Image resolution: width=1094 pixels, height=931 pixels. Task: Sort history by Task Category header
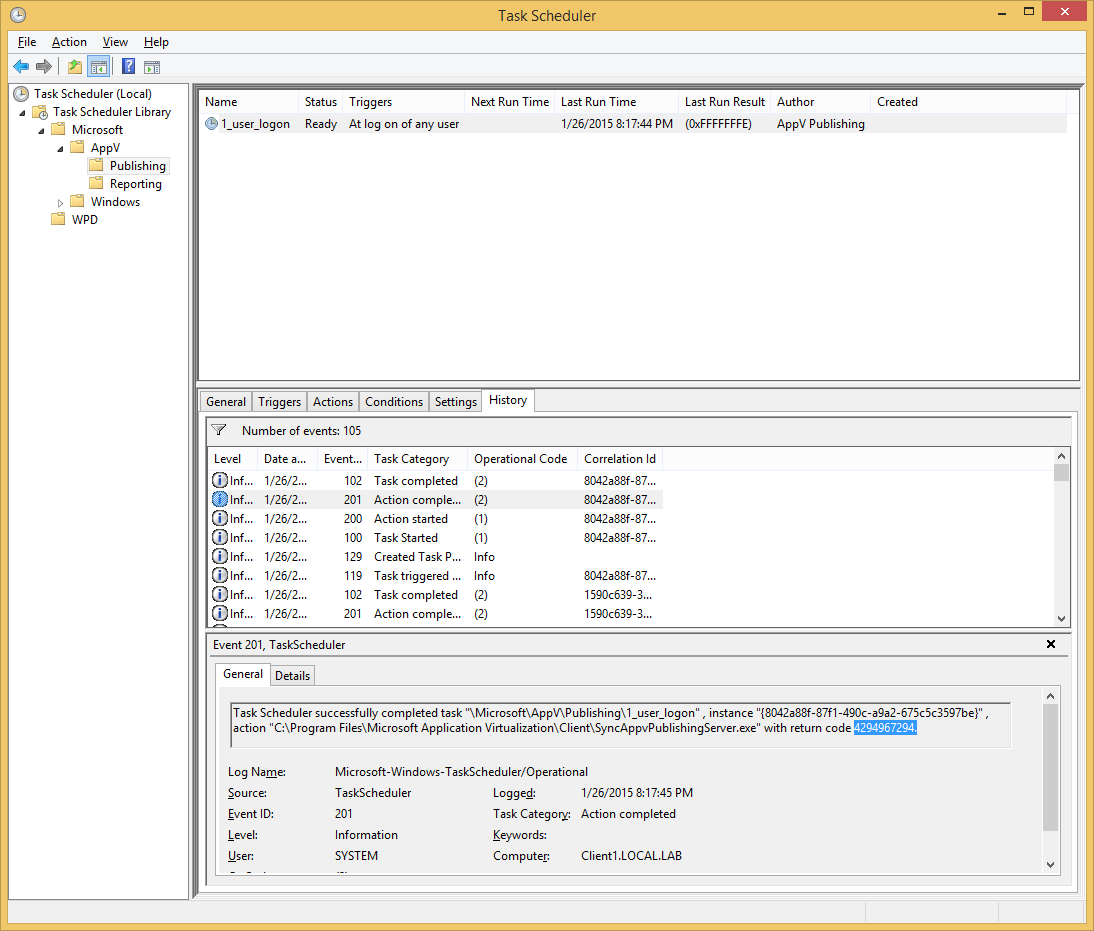(418, 459)
